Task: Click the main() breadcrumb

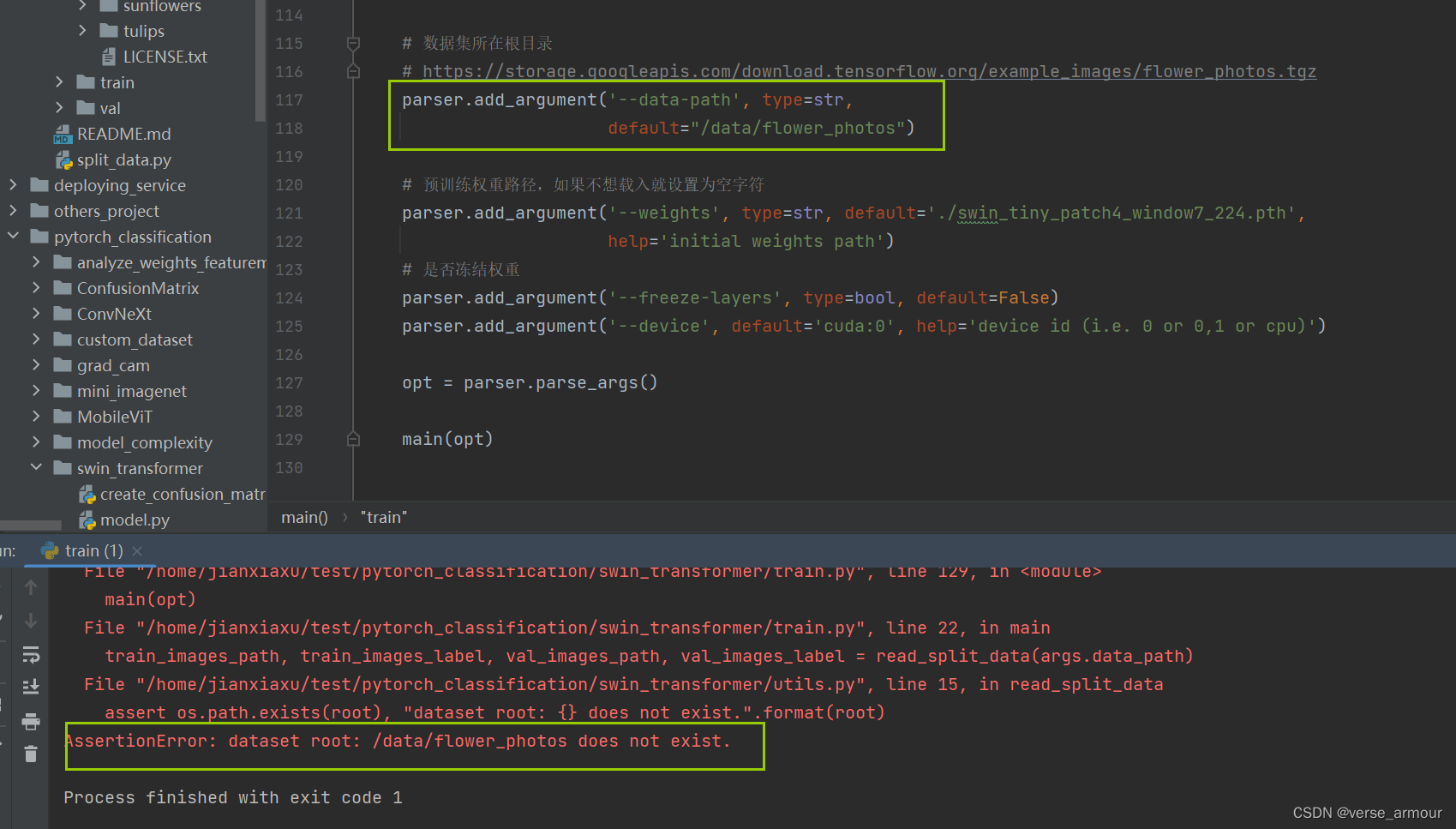Action: pos(304,517)
